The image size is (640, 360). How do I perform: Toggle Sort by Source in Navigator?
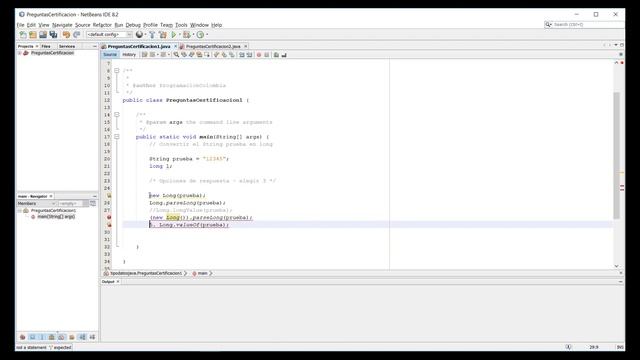pyautogui.click(x=92, y=337)
